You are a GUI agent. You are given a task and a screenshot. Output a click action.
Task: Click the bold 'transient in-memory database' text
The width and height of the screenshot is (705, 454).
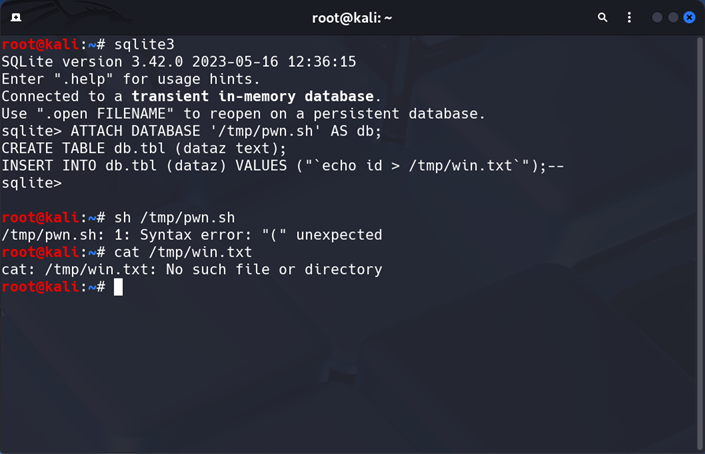pos(253,96)
